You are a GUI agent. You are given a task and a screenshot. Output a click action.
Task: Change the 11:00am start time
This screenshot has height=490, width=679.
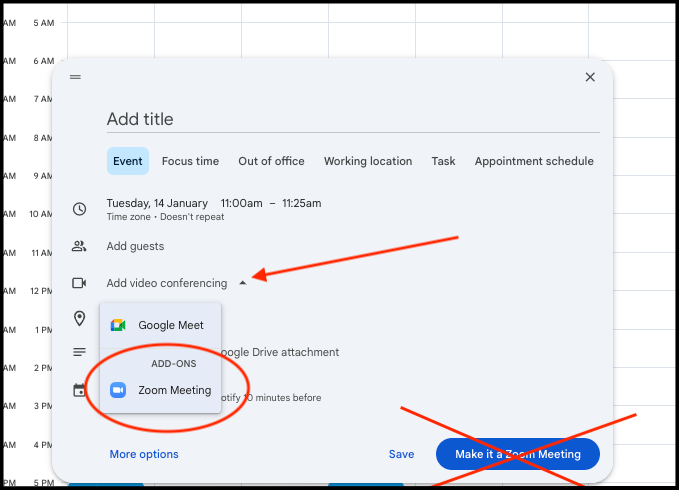click(x=242, y=203)
